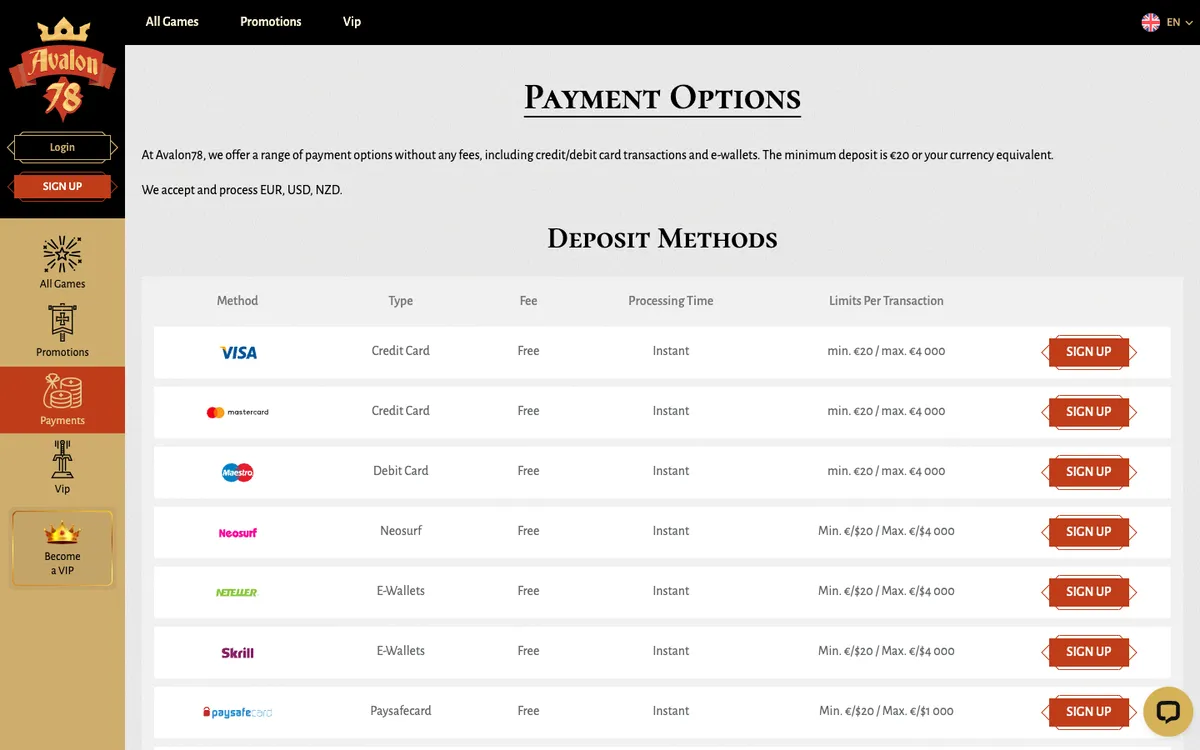Click Skrill row 'E-Wallets' cell
The height and width of the screenshot is (750, 1200).
click(401, 651)
